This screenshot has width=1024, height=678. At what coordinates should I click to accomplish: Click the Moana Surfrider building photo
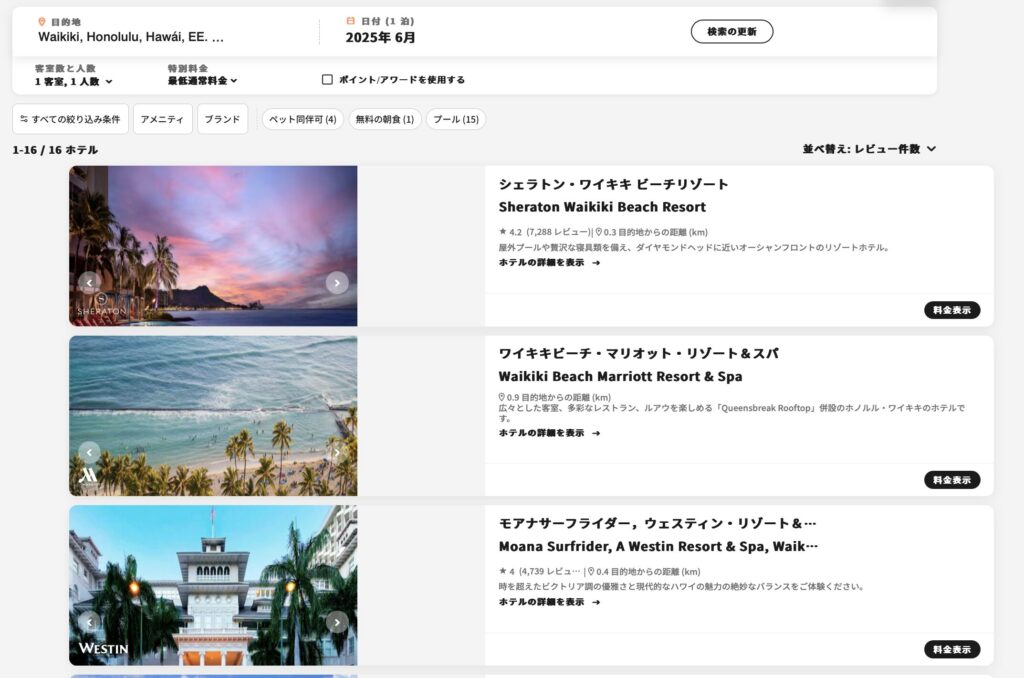213,585
